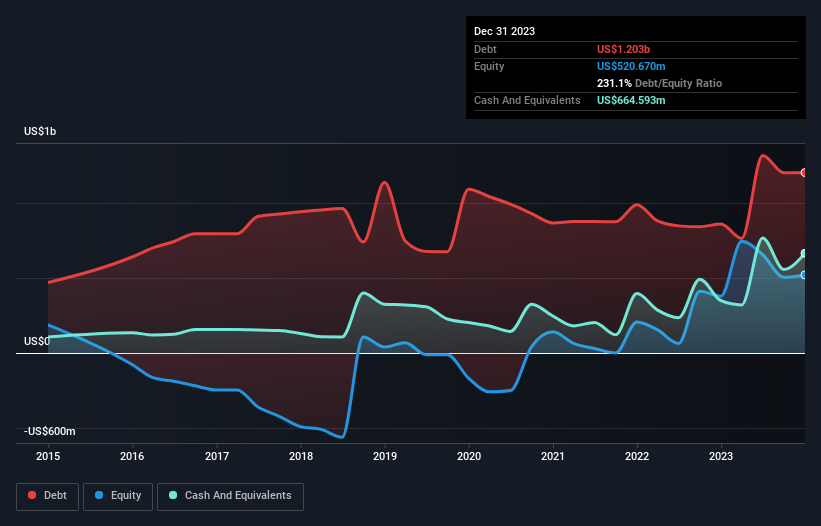Toggle Cash And Equivalents legend button
The image size is (821, 526).
[230, 496]
